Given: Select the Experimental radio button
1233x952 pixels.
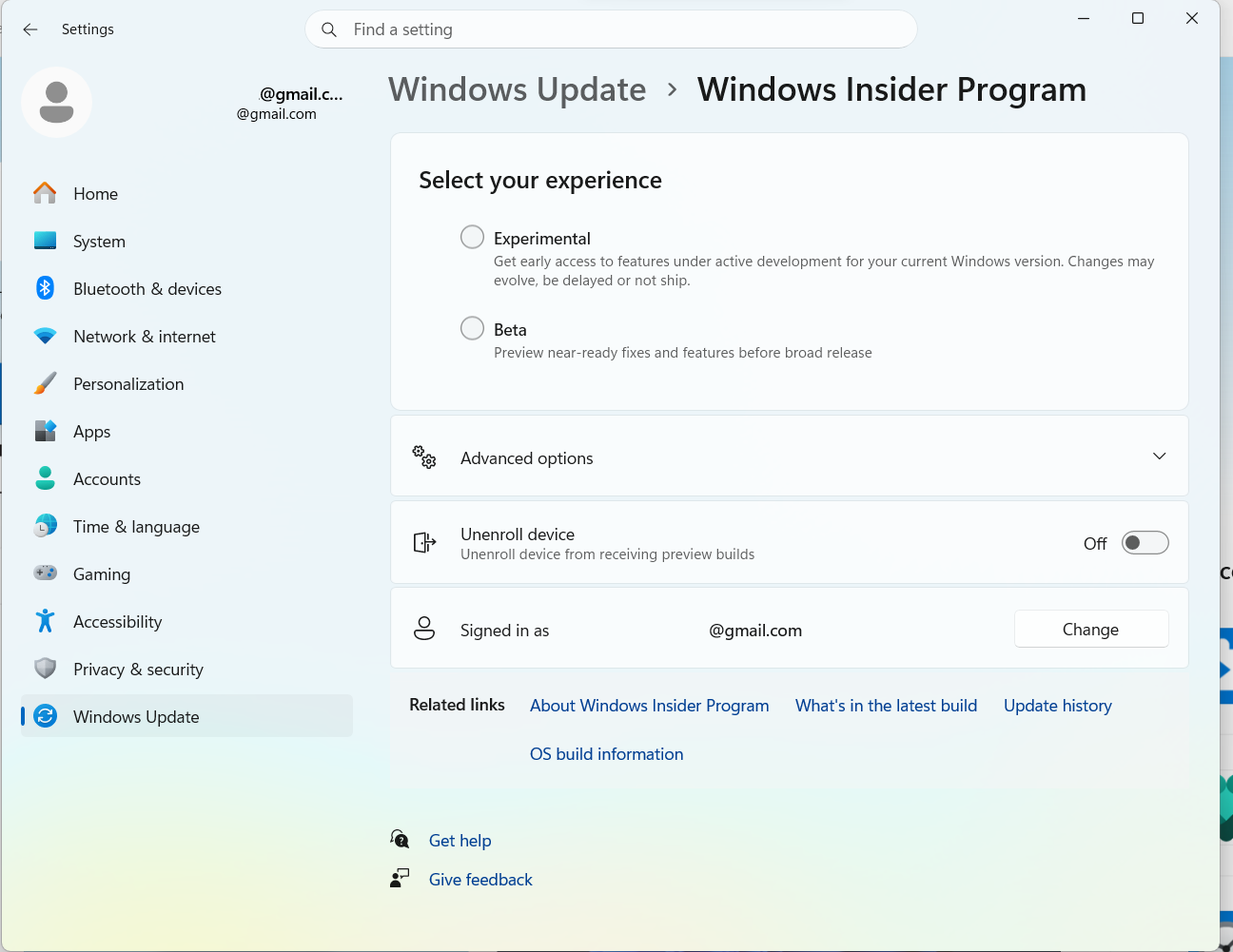Looking at the screenshot, I should (472, 237).
